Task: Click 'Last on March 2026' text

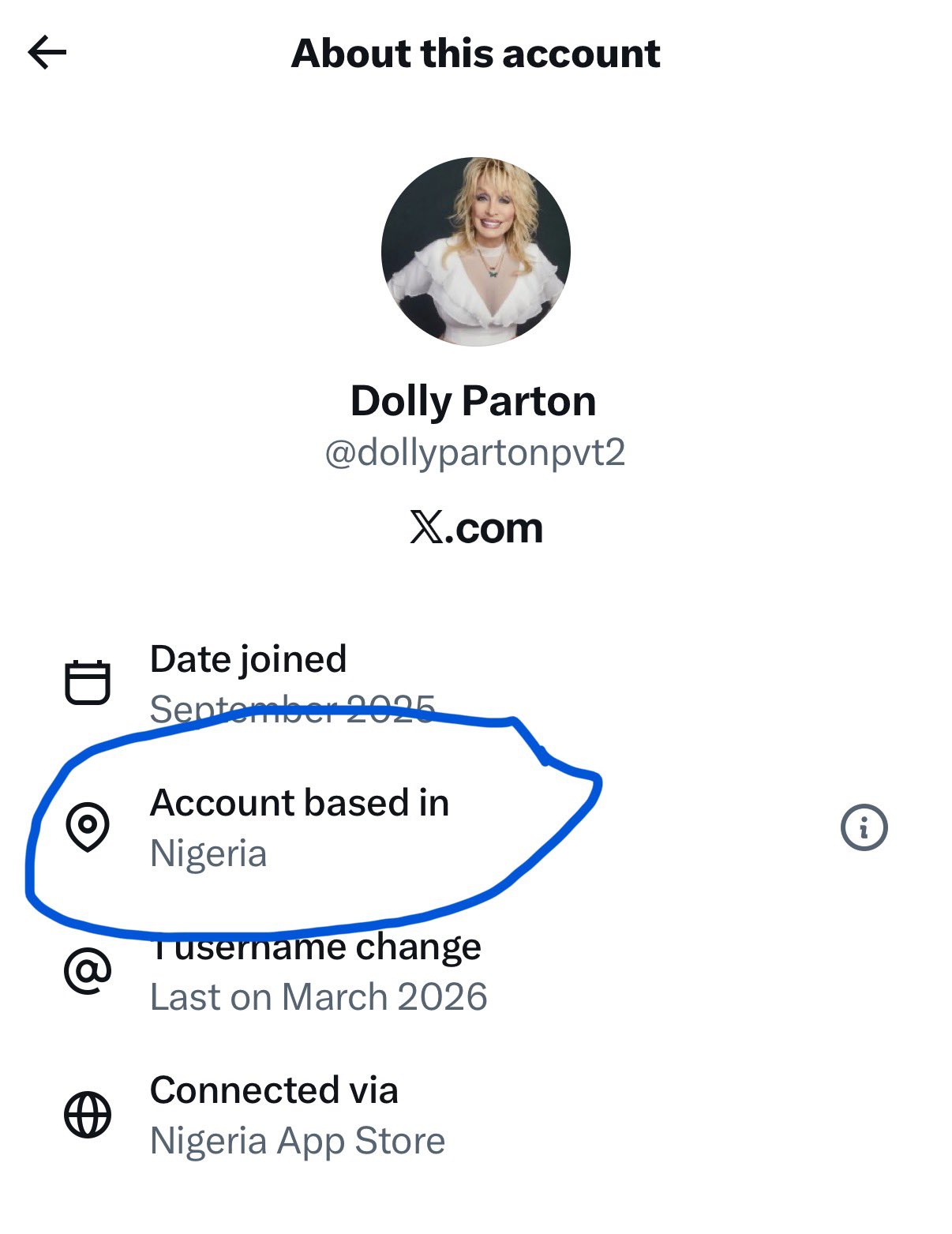Action: point(318,997)
